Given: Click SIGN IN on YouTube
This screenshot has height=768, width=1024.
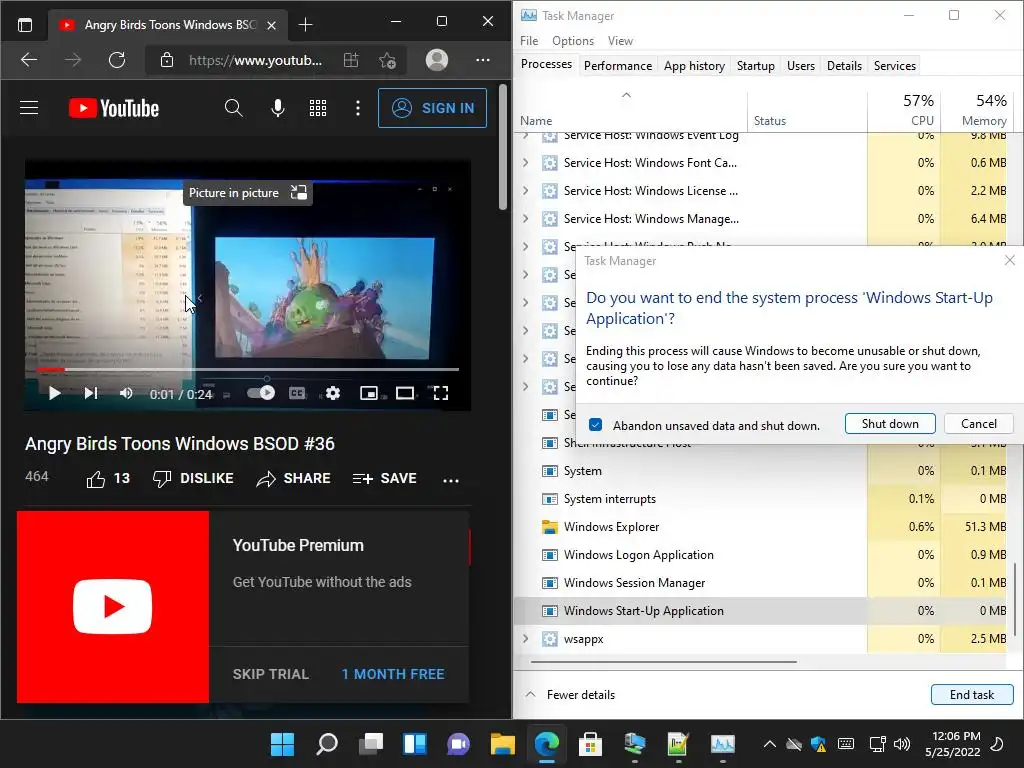Looking at the screenshot, I should coord(432,108).
